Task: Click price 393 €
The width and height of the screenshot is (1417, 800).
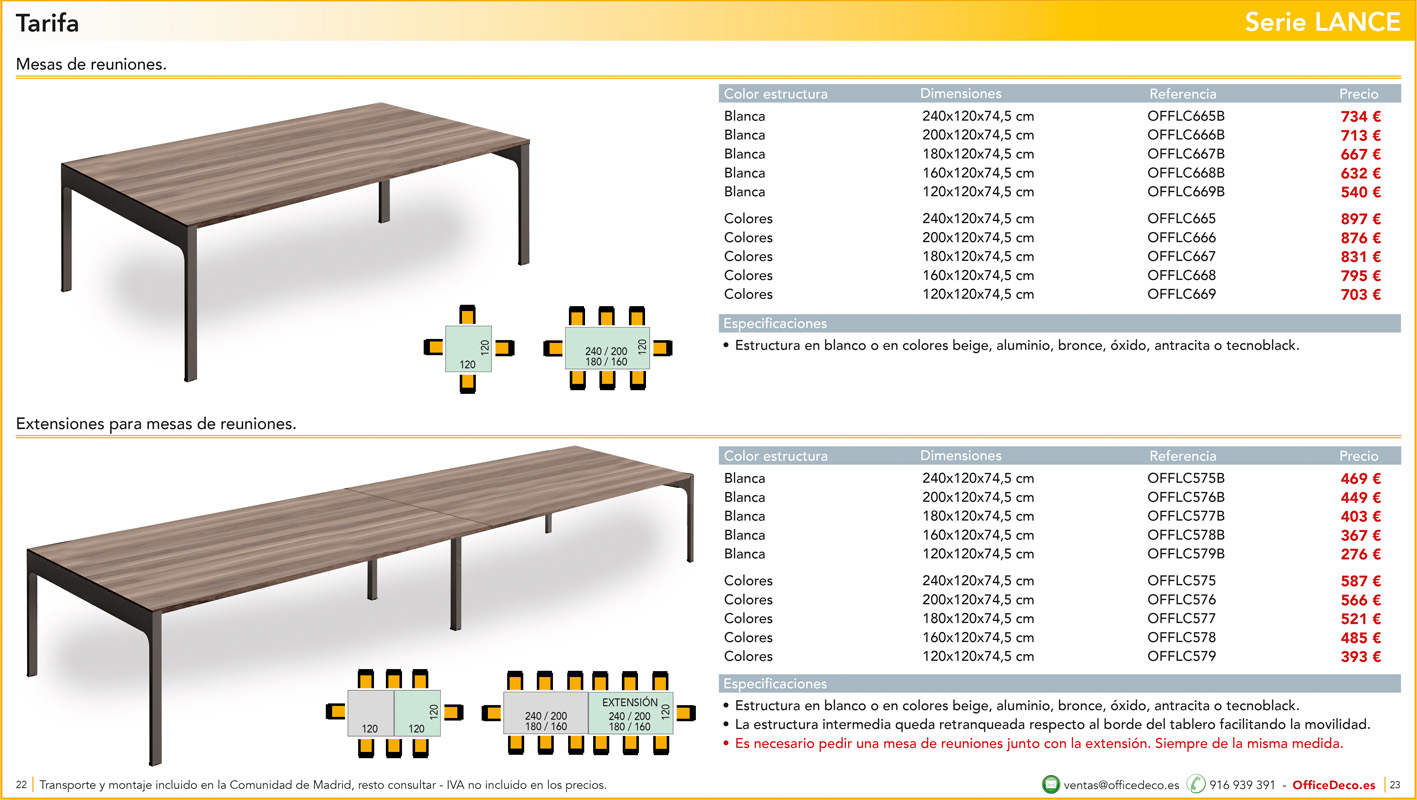Action: pyautogui.click(x=1361, y=657)
